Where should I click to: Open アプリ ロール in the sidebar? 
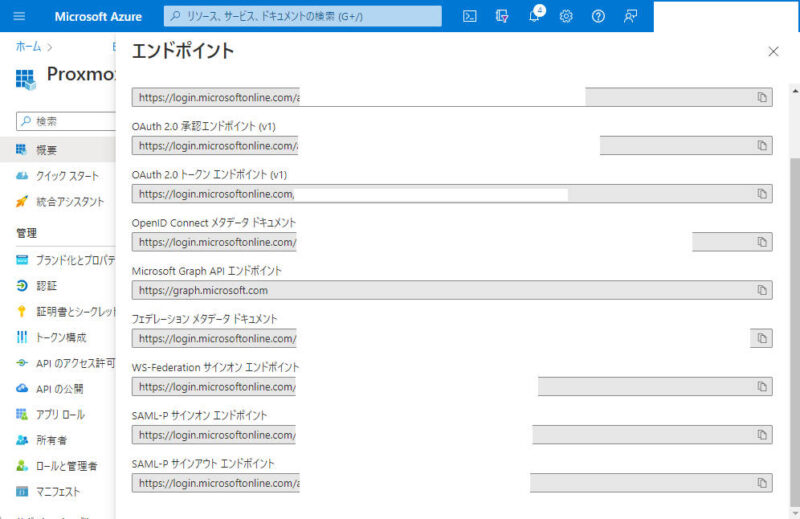[x=58, y=415]
